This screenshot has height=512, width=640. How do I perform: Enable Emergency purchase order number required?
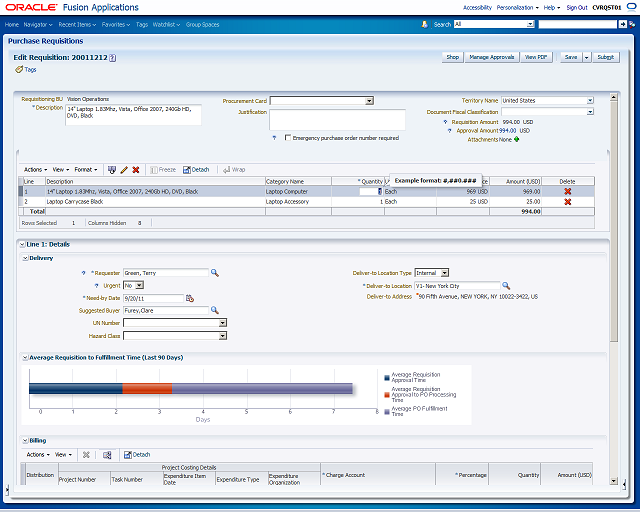(x=288, y=138)
